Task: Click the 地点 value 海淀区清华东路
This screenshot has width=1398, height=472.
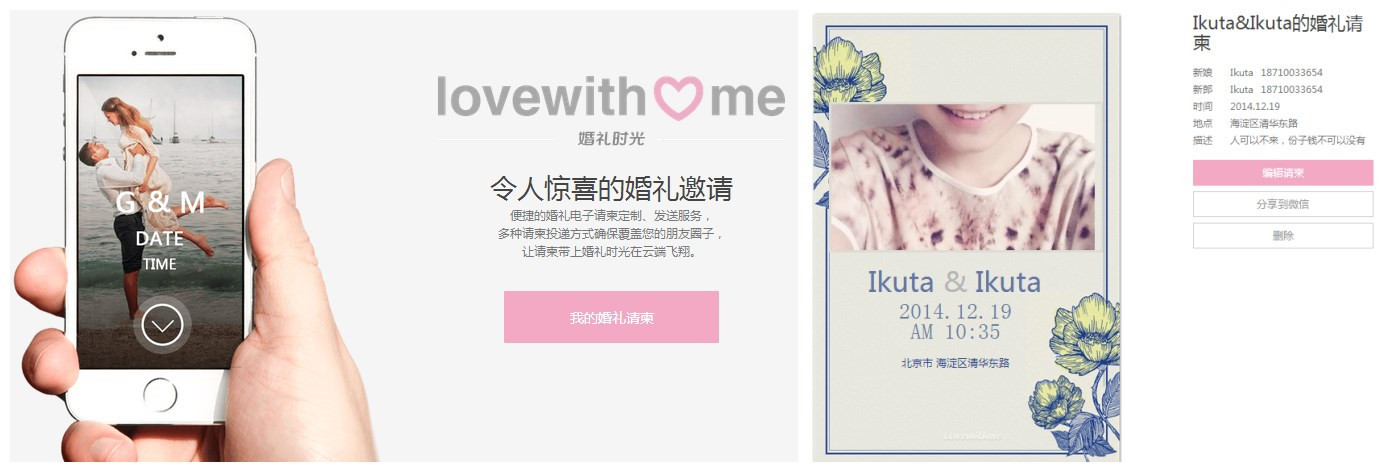Action: (1264, 123)
